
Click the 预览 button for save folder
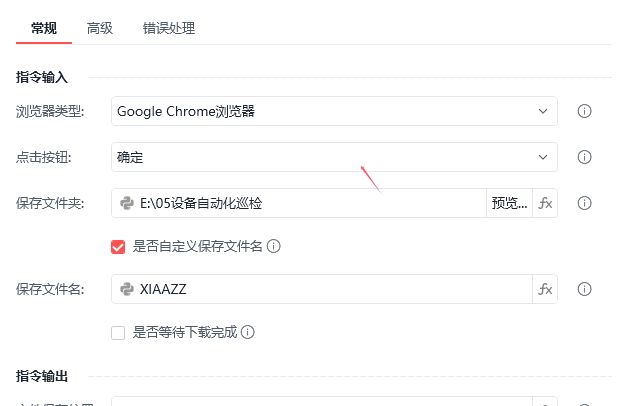(509, 203)
